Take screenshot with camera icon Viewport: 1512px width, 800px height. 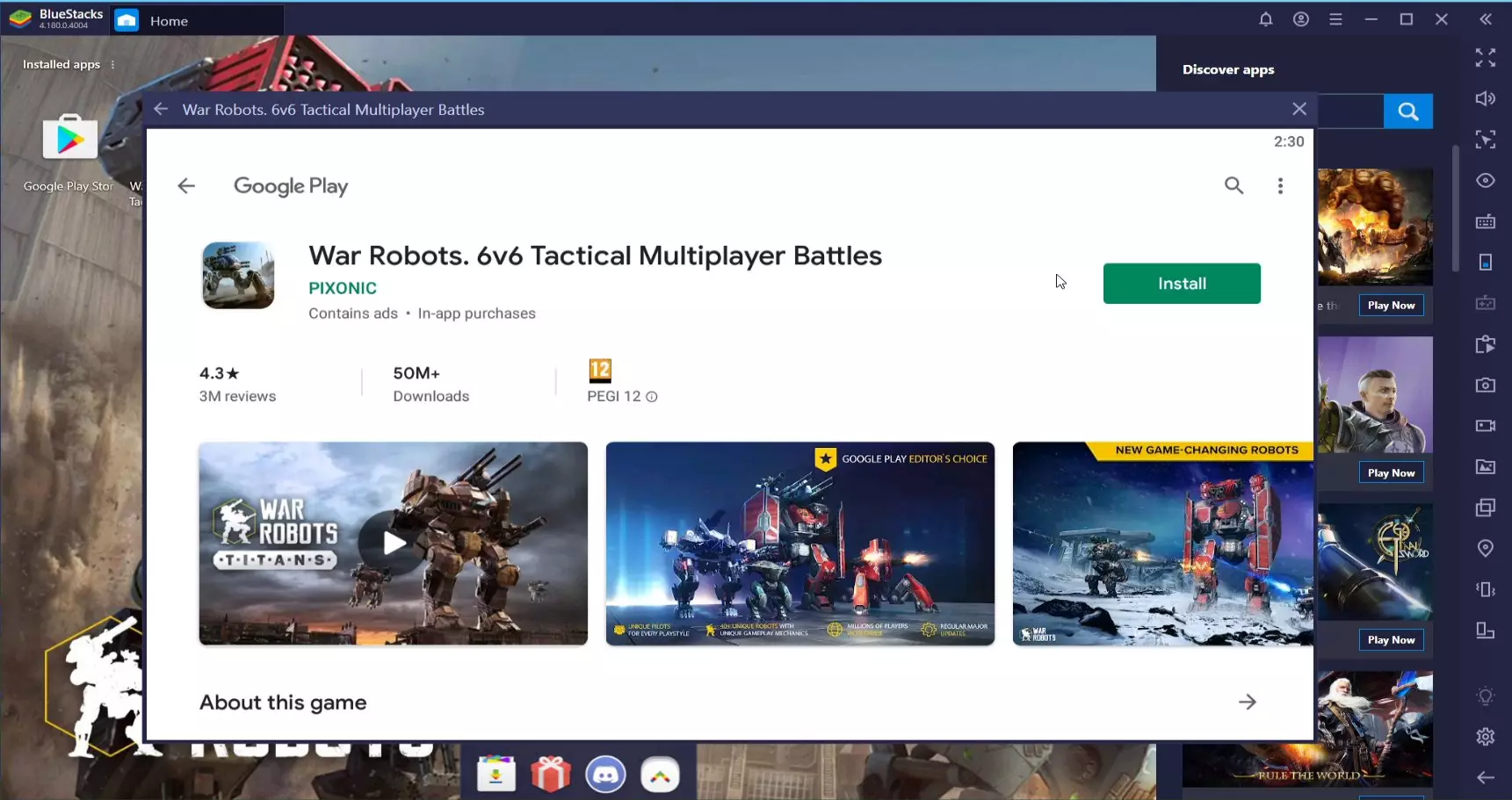click(1485, 385)
